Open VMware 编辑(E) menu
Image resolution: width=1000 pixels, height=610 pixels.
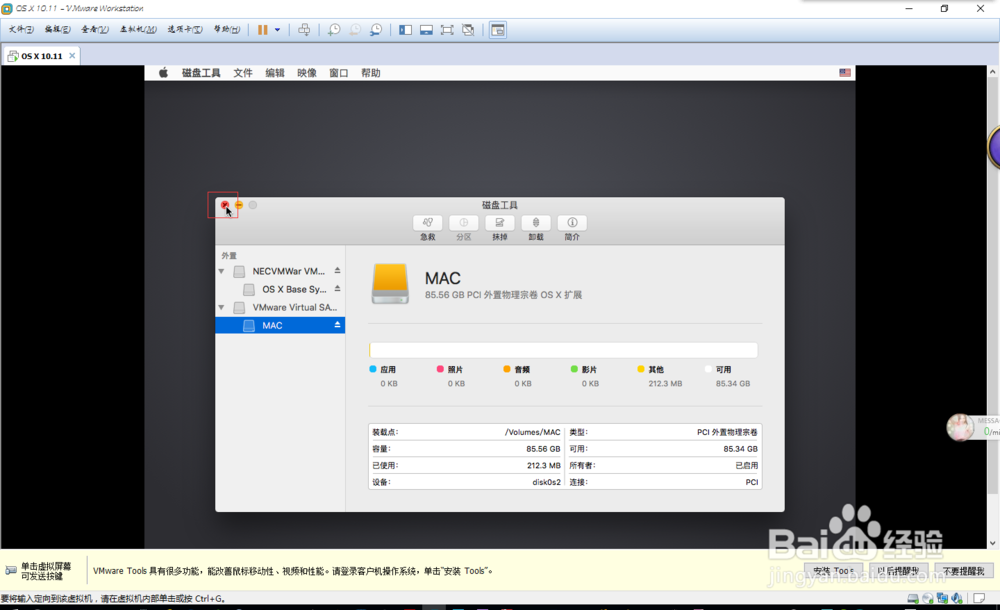tap(57, 29)
